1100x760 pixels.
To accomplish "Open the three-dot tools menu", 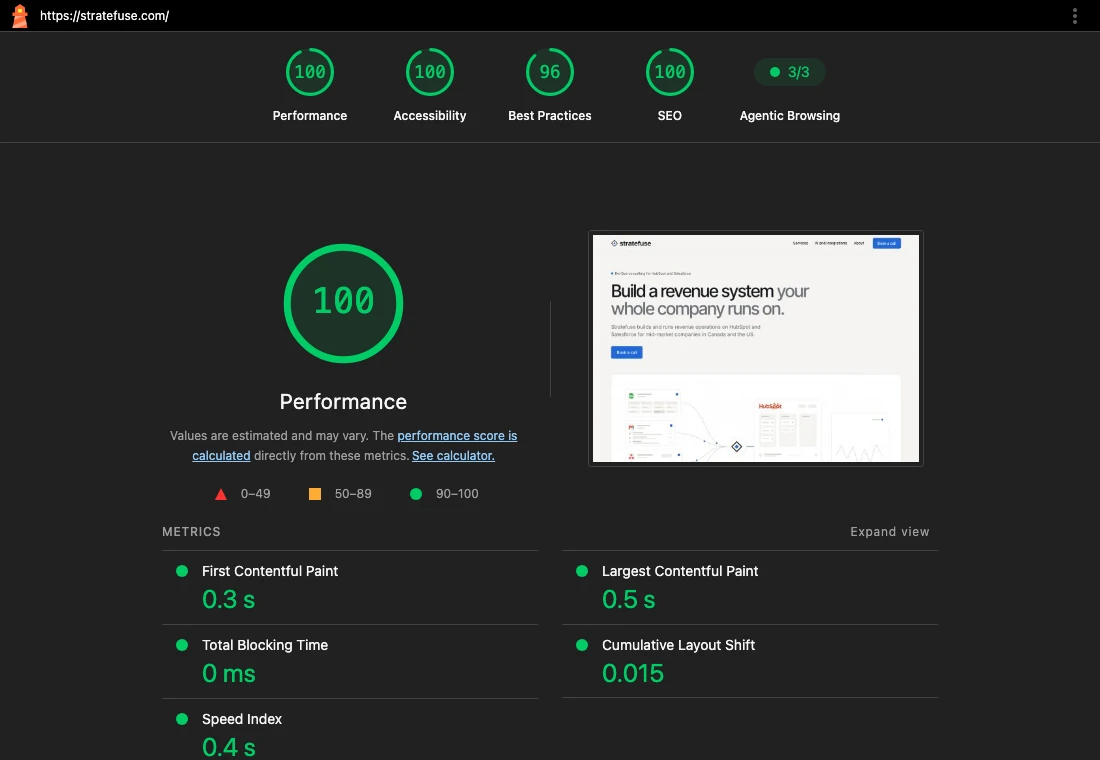I will pyautogui.click(x=1074, y=15).
